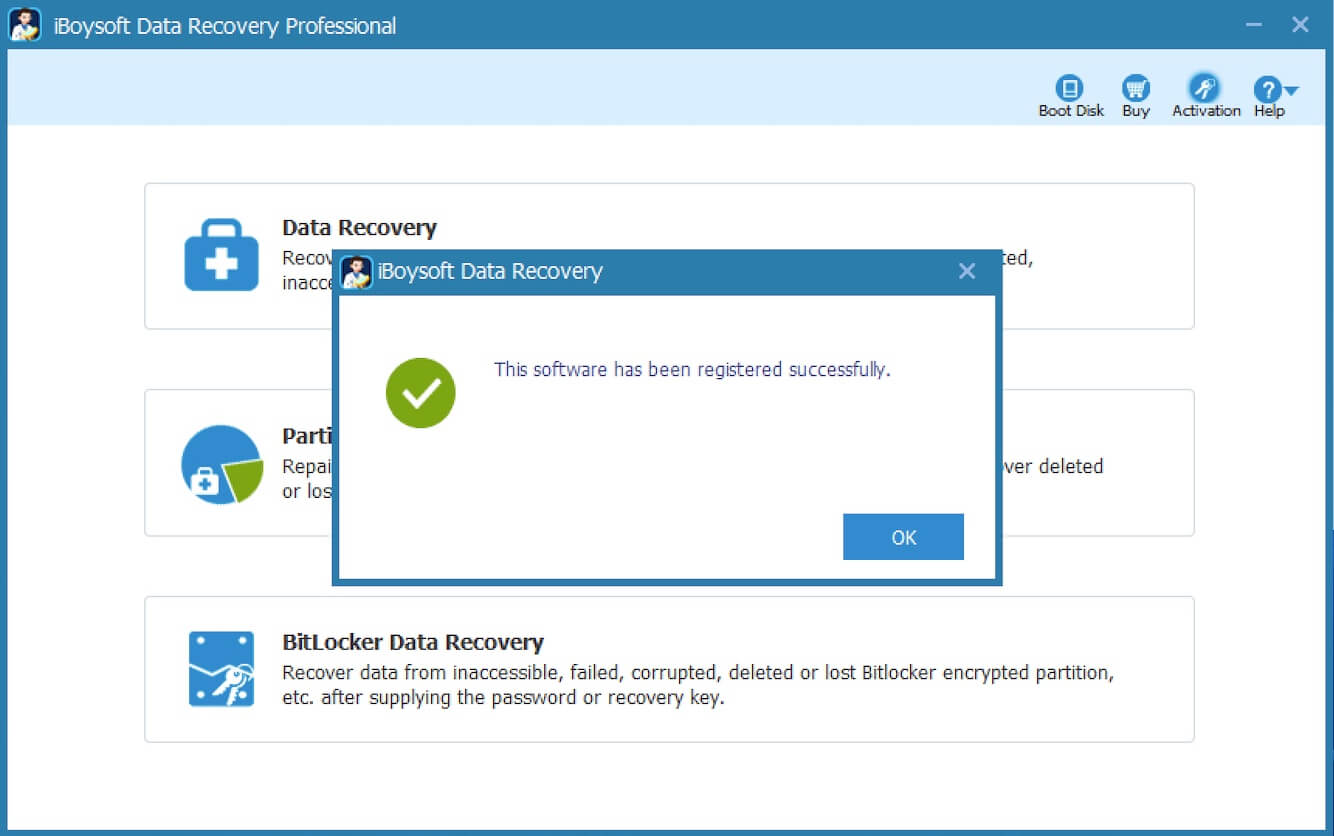This screenshot has width=1334, height=836.
Task: Click the BitLocker Data Recovery title text
Action: (413, 641)
